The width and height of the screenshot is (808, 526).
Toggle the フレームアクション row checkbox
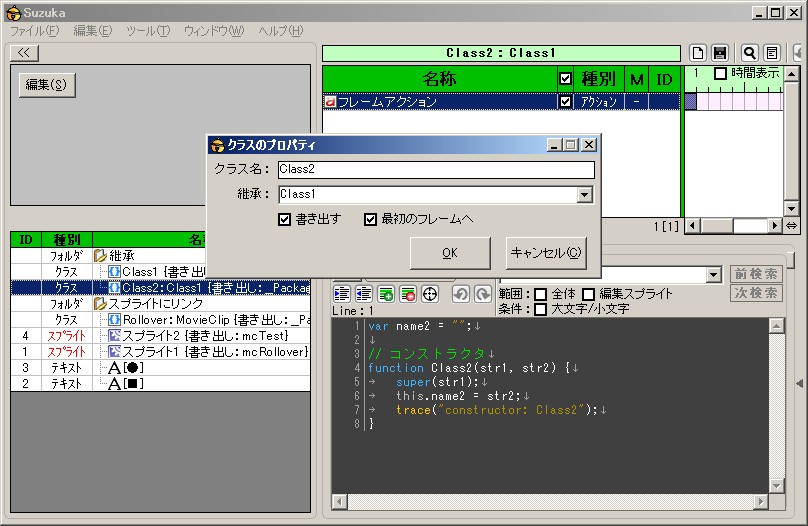pos(565,101)
